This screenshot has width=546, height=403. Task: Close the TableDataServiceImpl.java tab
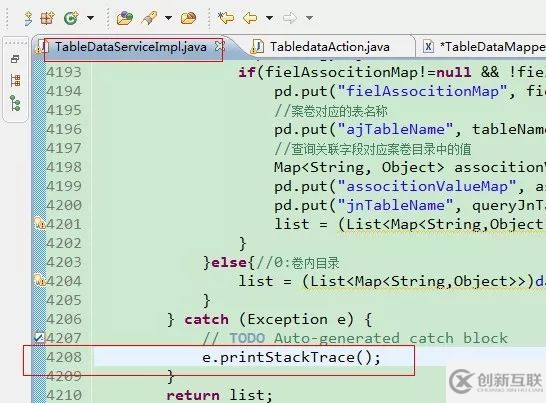pos(219,46)
